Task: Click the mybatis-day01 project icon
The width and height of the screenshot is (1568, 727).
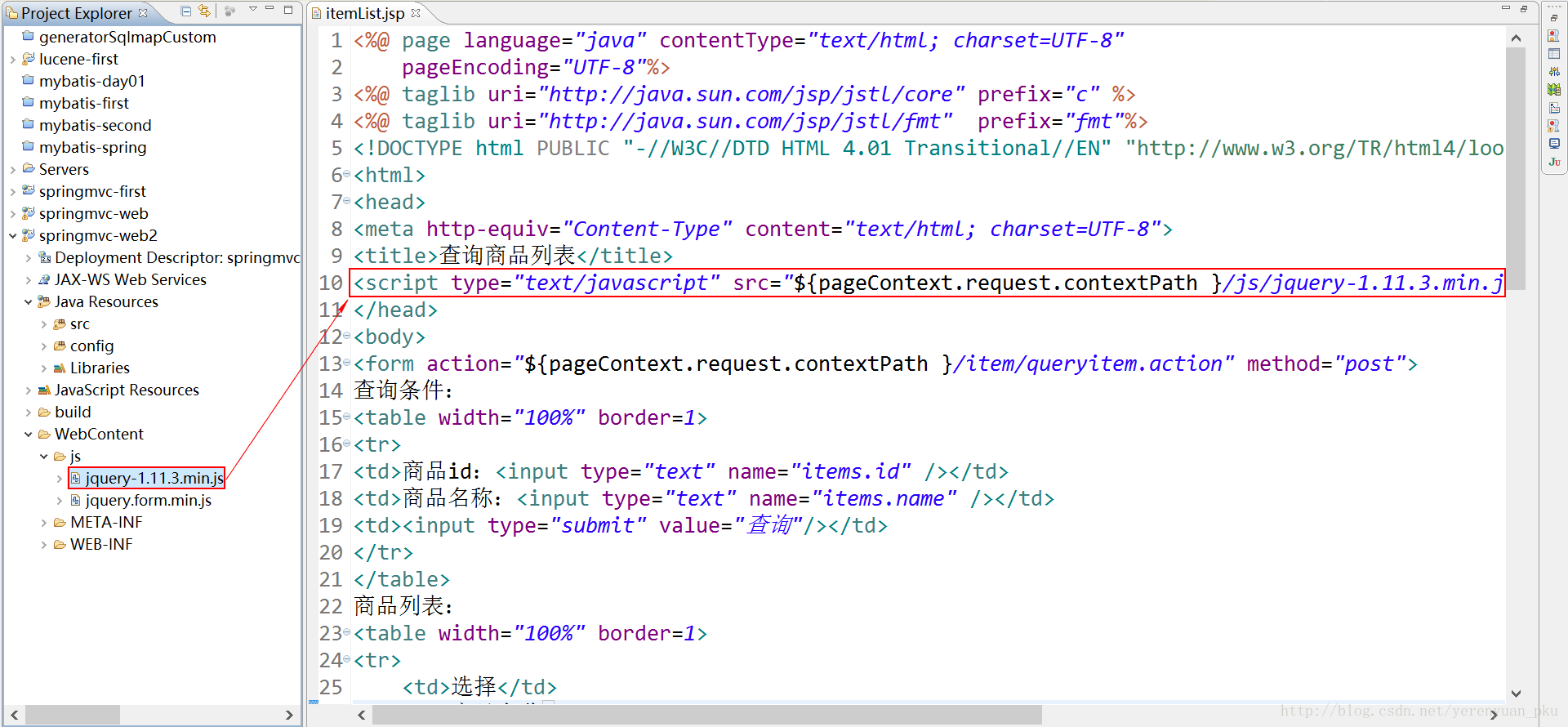Action: 29,80
